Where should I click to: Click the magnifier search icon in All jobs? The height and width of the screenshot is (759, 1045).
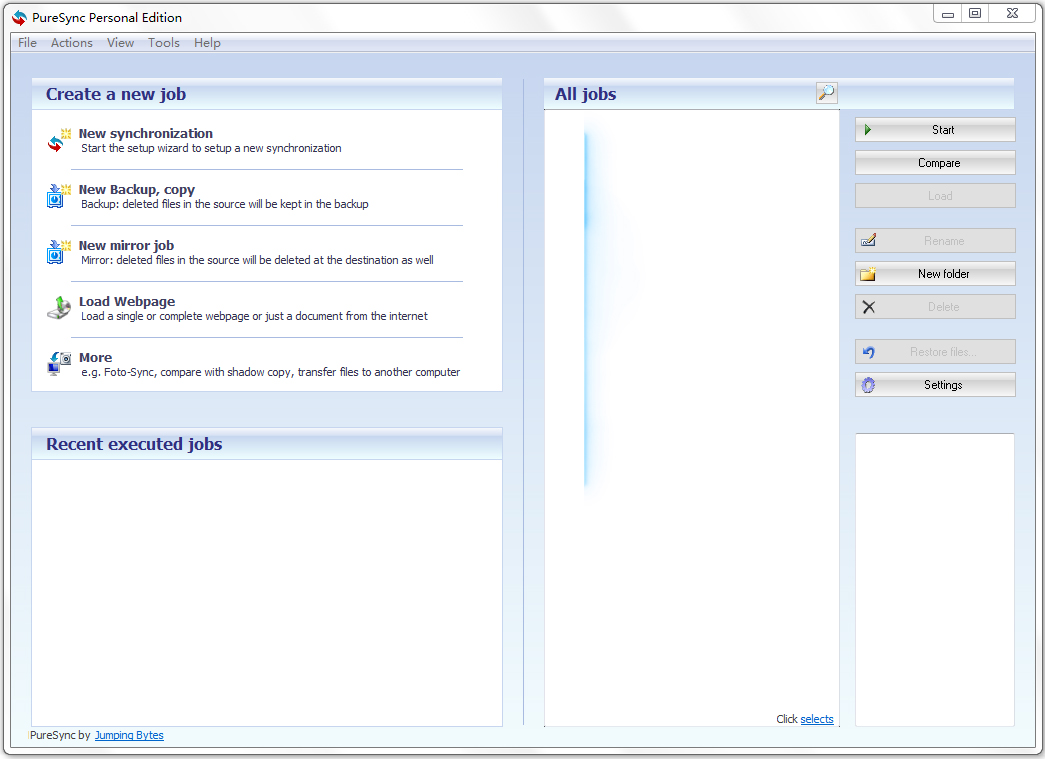click(826, 93)
